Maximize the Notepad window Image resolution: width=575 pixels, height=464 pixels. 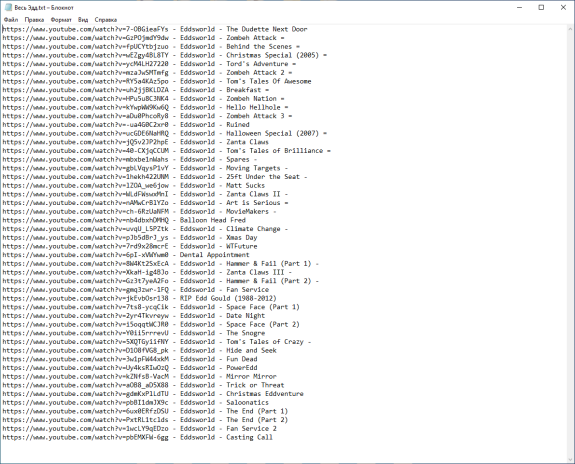[x=541, y=7]
